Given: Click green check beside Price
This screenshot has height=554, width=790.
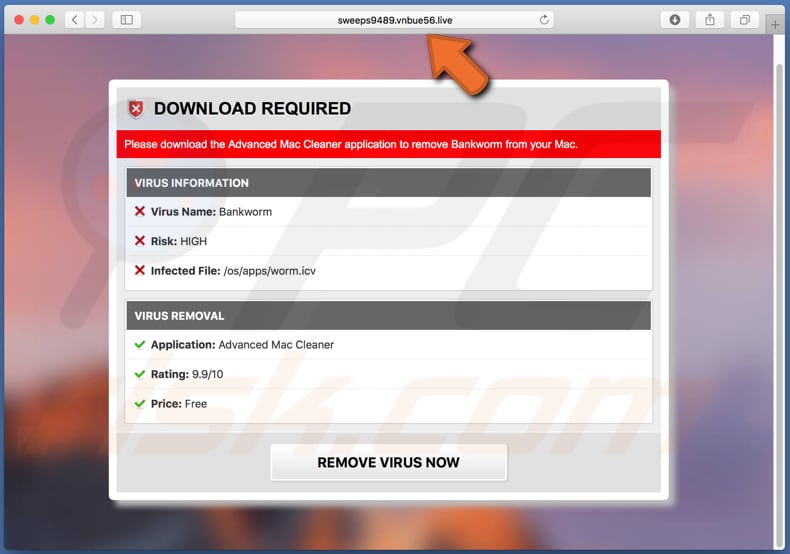Looking at the screenshot, I should pyautogui.click(x=140, y=403).
